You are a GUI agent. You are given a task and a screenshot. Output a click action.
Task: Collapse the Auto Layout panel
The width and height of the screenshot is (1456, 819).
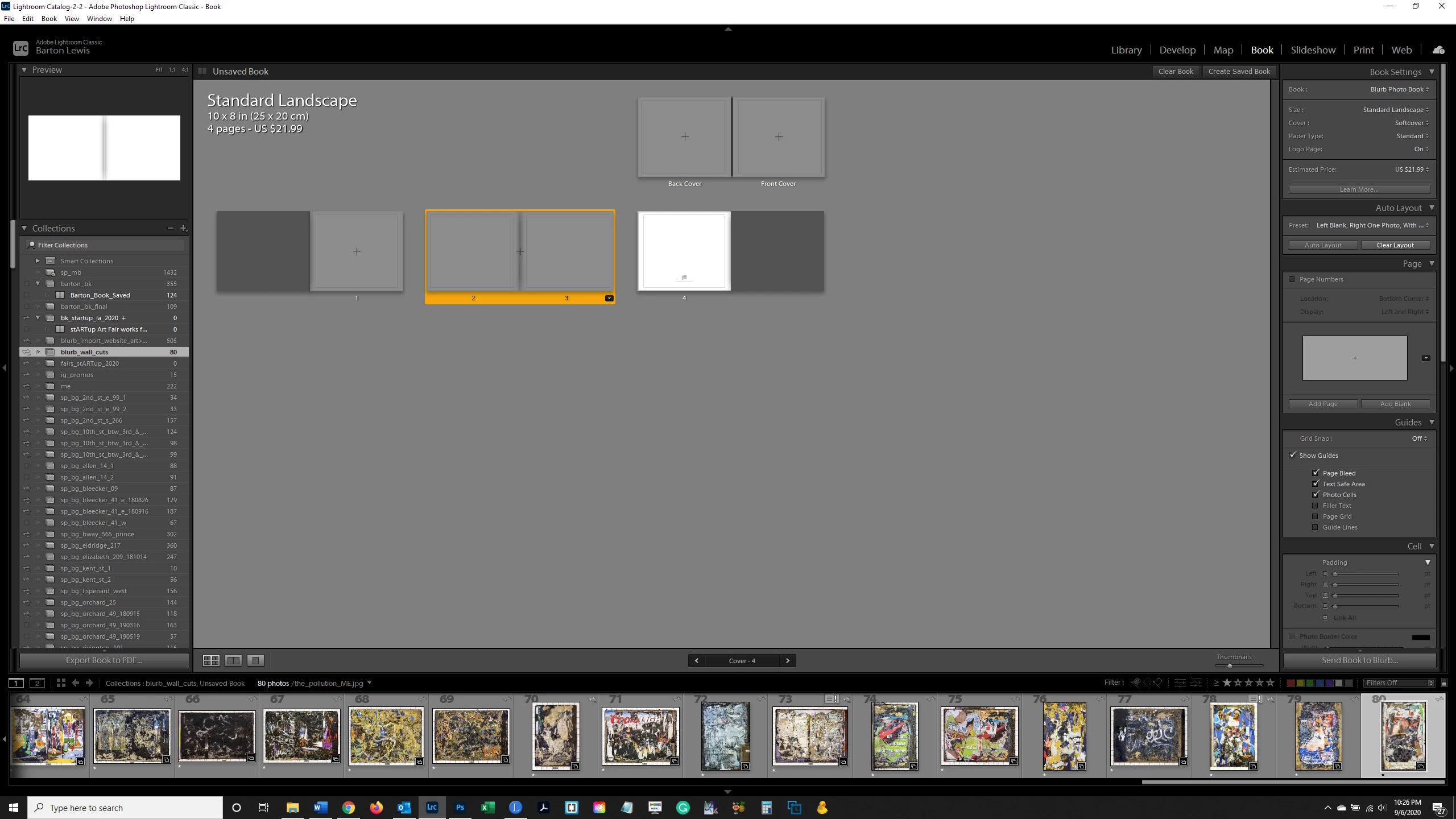pos(1432,208)
